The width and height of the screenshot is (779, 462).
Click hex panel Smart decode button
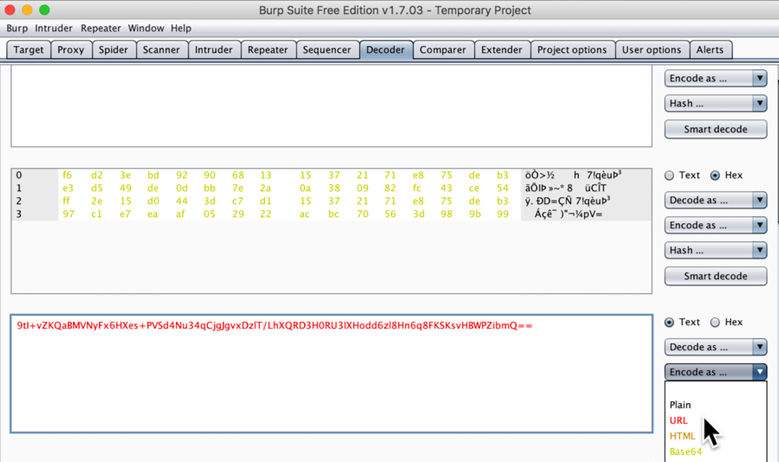[715, 276]
